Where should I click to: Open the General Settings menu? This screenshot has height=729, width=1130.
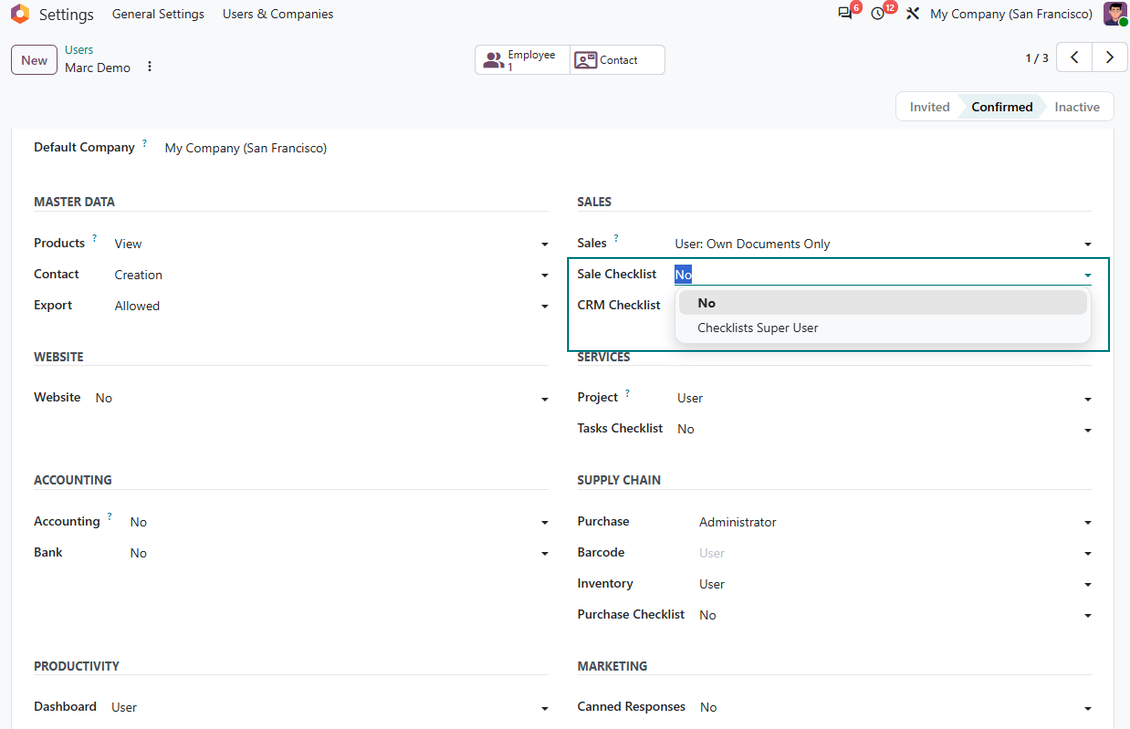(x=158, y=14)
